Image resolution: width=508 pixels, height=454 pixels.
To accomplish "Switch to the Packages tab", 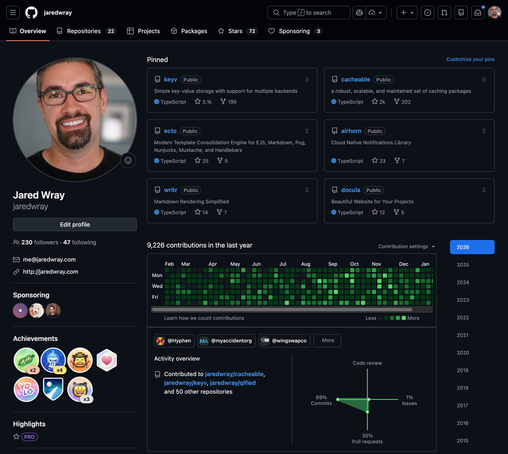I will click(x=189, y=31).
